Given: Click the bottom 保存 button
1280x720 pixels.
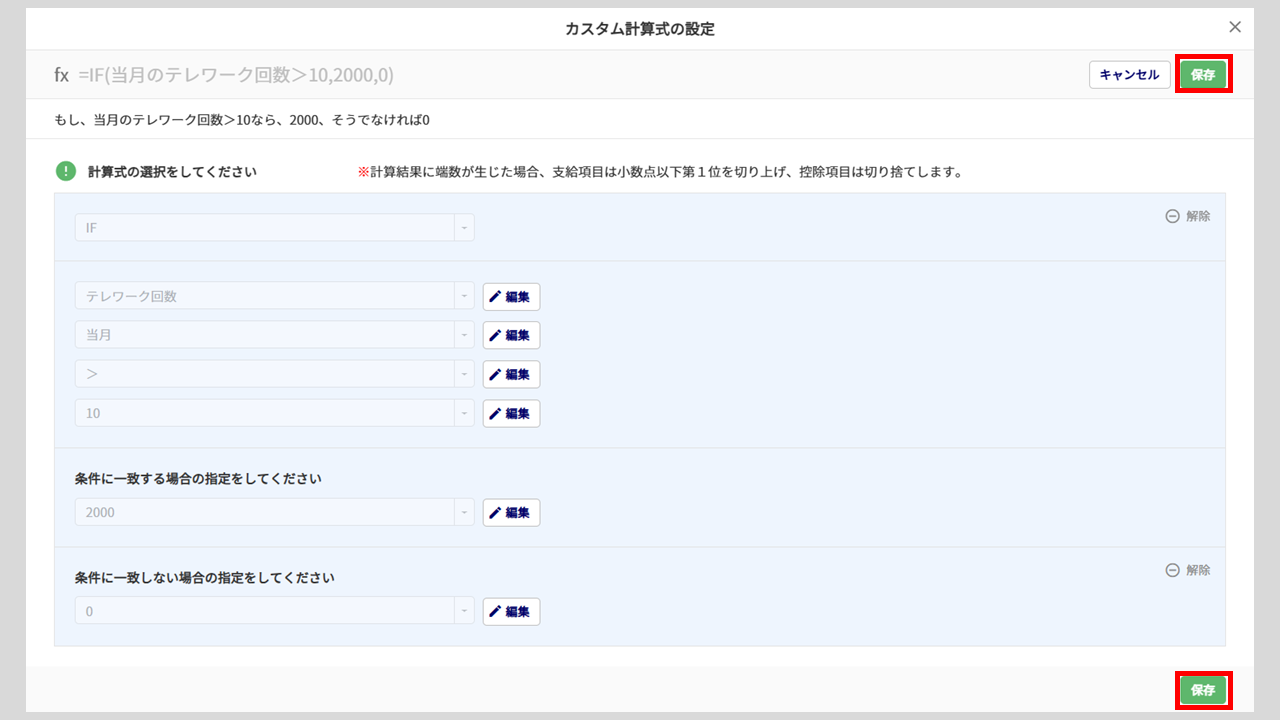Looking at the screenshot, I should 1203,690.
